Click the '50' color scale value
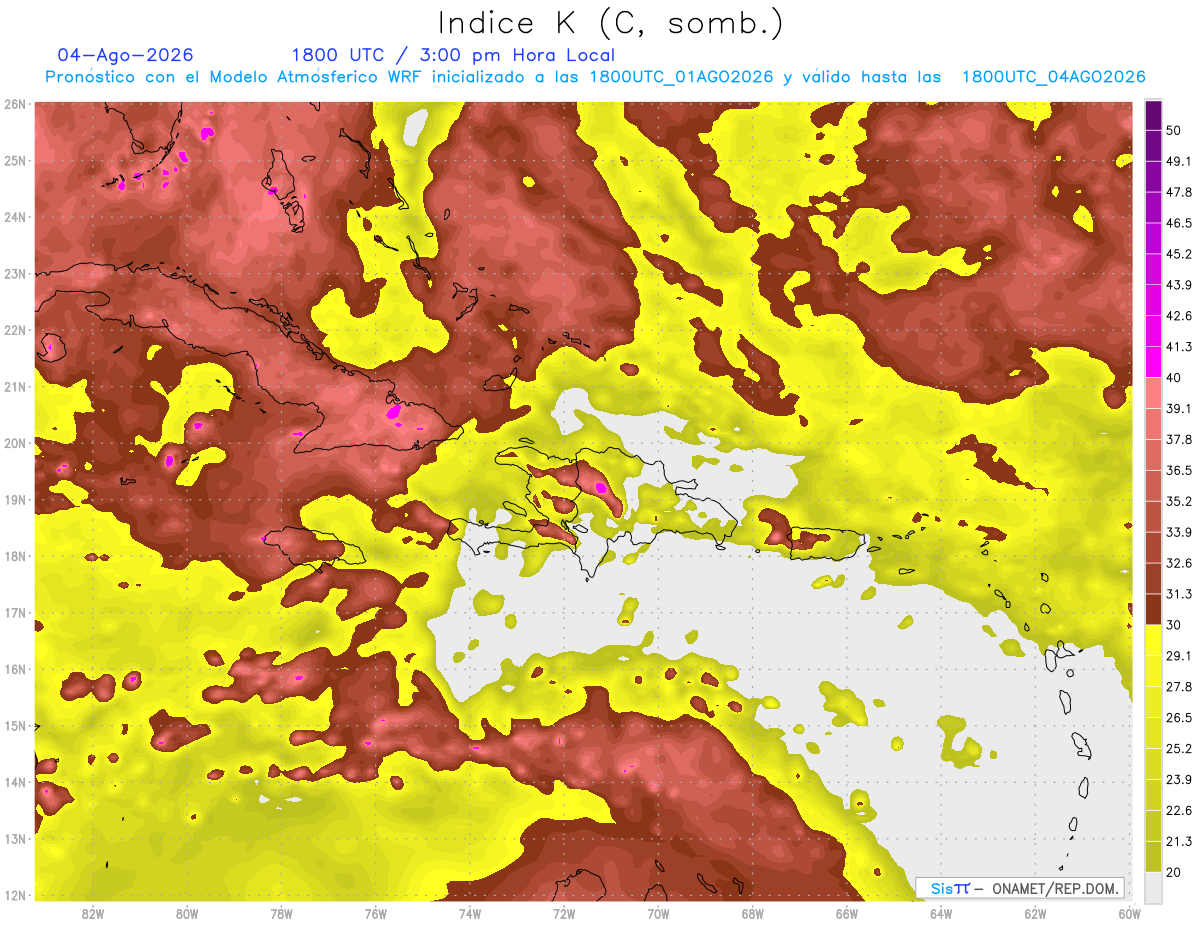Image resolution: width=1200 pixels, height=927 pixels. (x=1174, y=130)
